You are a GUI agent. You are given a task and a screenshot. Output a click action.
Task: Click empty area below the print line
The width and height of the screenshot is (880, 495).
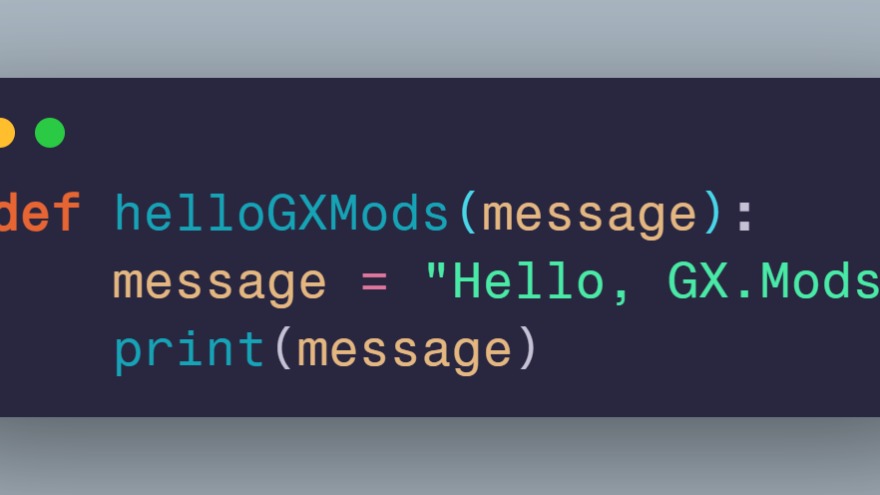[440, 396]
